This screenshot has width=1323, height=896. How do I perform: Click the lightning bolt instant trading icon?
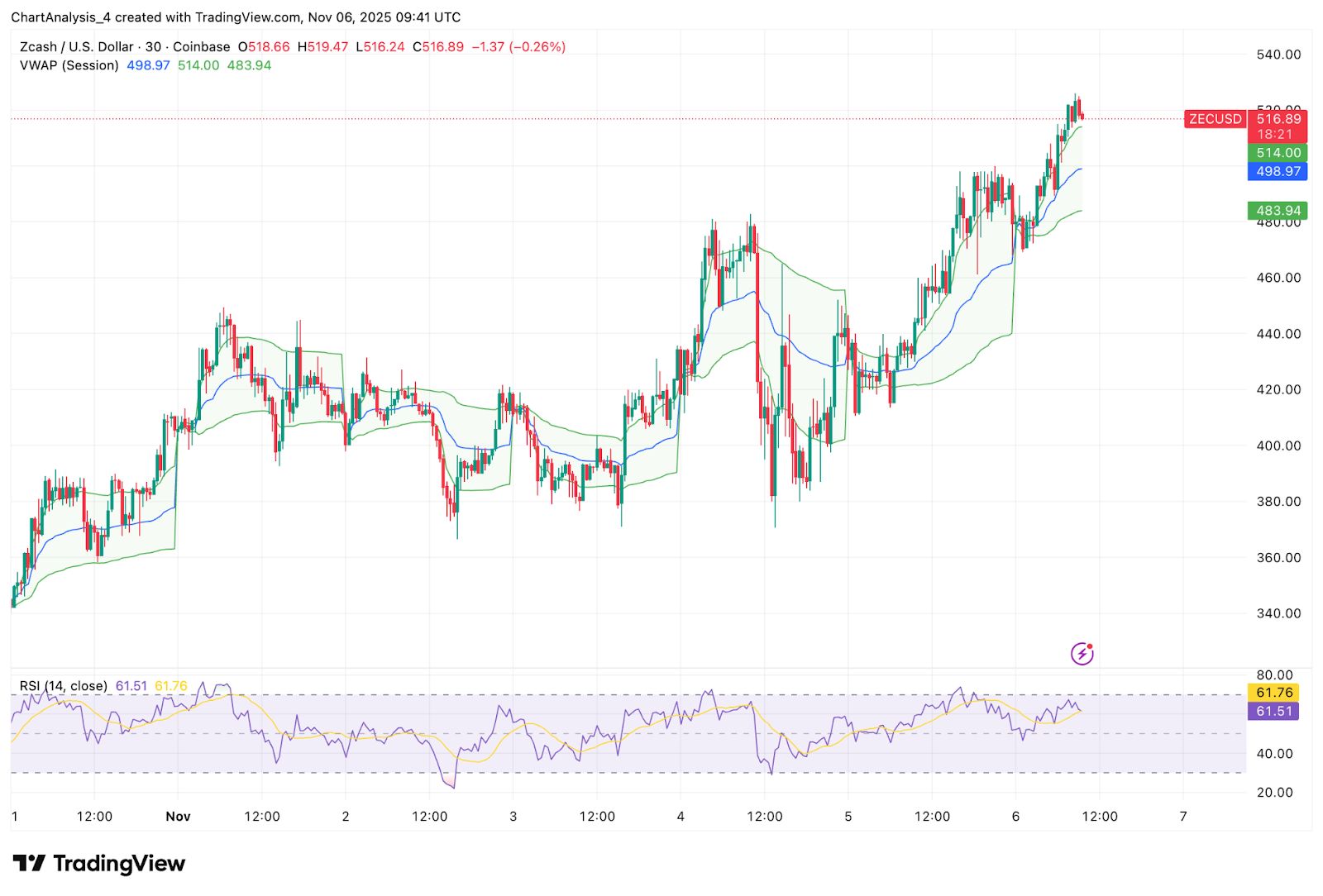[1082, 654]
